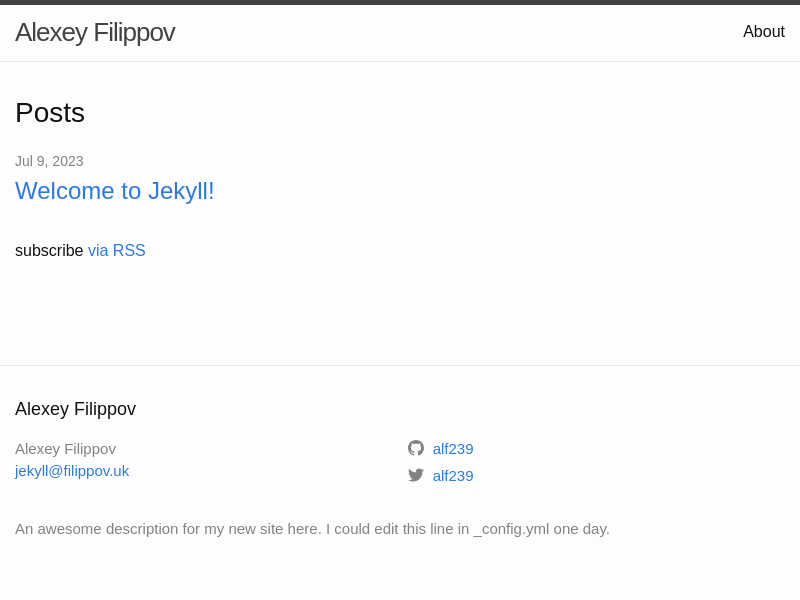The width and height of the screenshot is (800, 600).
Task: Click the GitHub octocat icon in footer
Action: [416, 448]
